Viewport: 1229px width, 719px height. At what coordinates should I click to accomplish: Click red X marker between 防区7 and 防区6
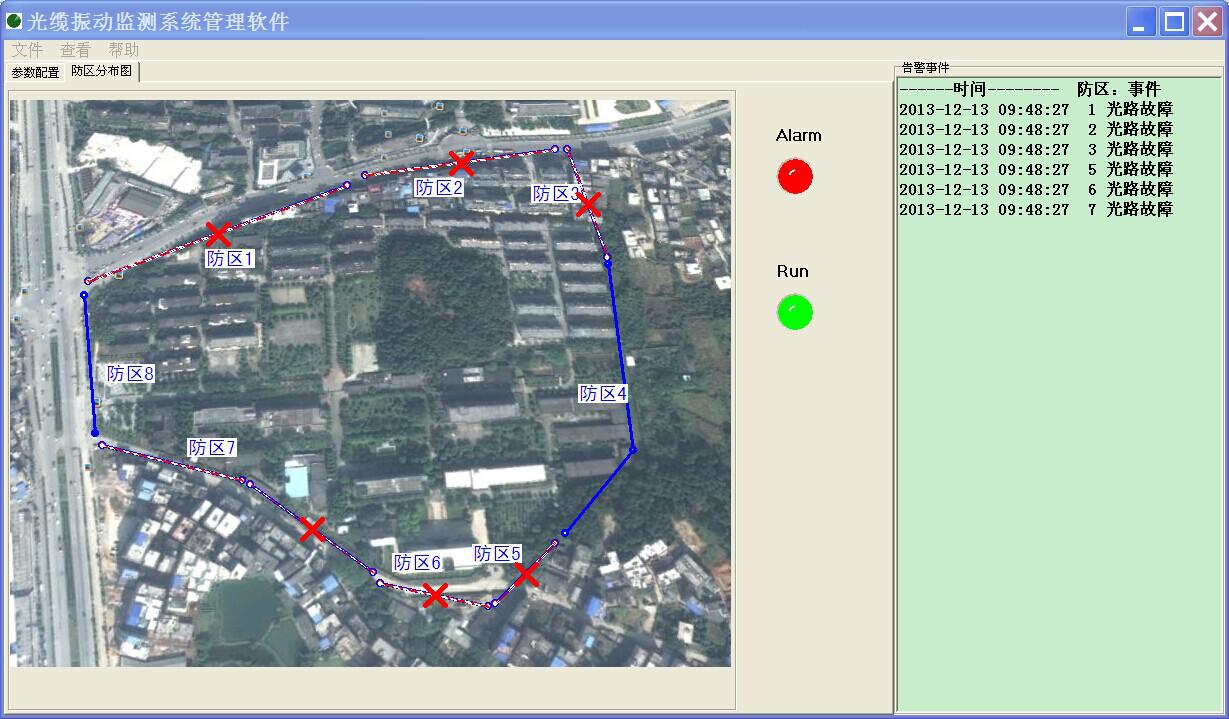313,529
